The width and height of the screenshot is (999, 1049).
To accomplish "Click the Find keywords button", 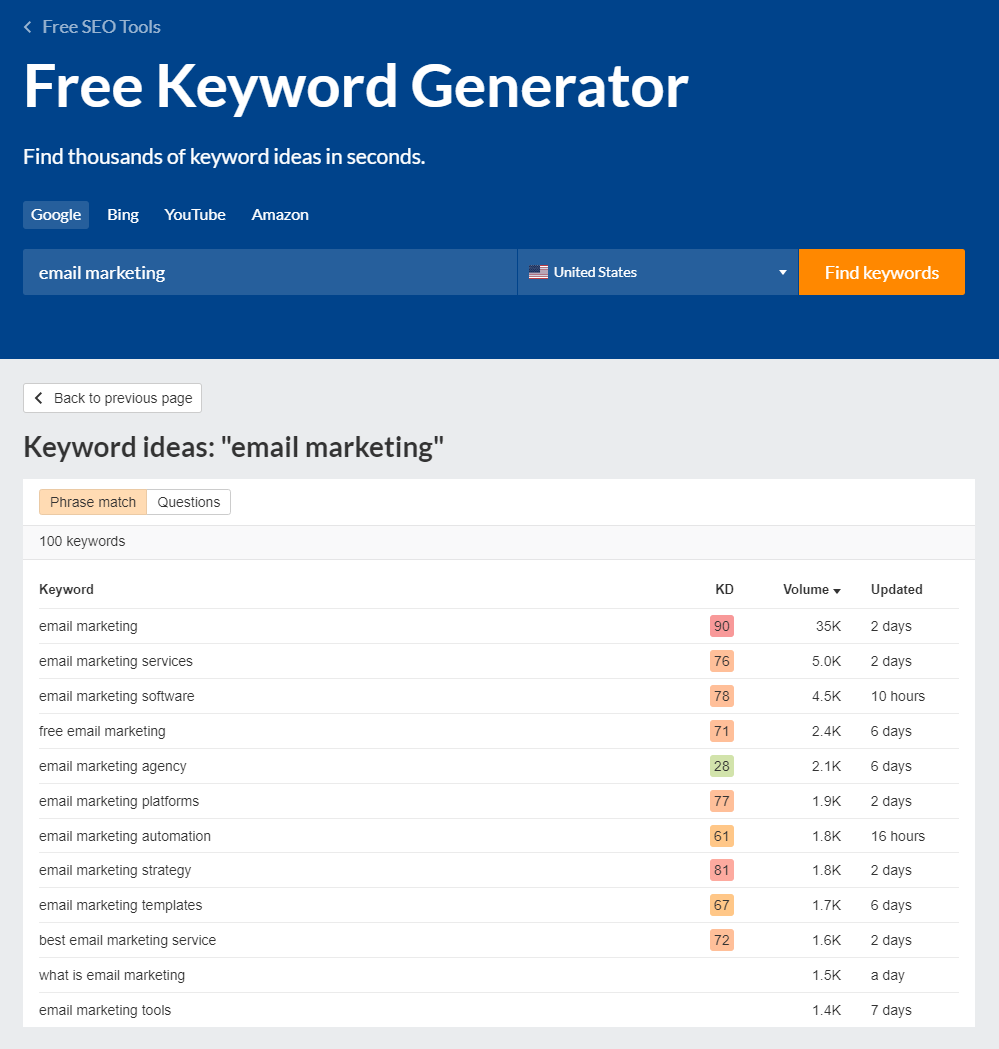I will coord(881,271).
